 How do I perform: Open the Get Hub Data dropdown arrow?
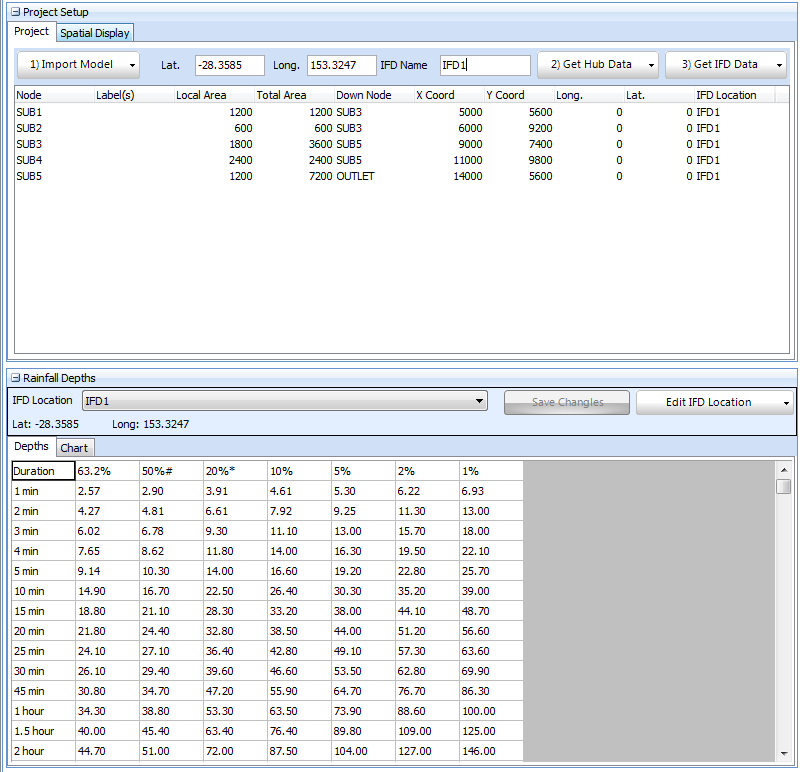pos(652,65)
